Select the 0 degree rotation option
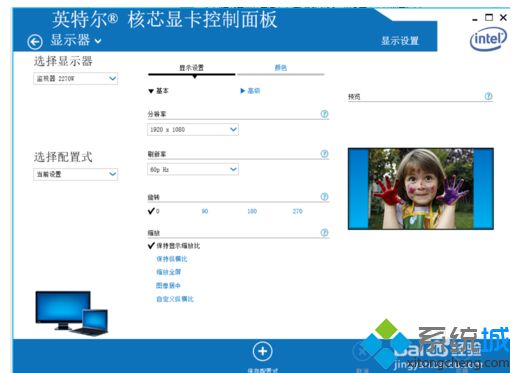The width and height of the screenshot is (514, 373). point(154,211)
